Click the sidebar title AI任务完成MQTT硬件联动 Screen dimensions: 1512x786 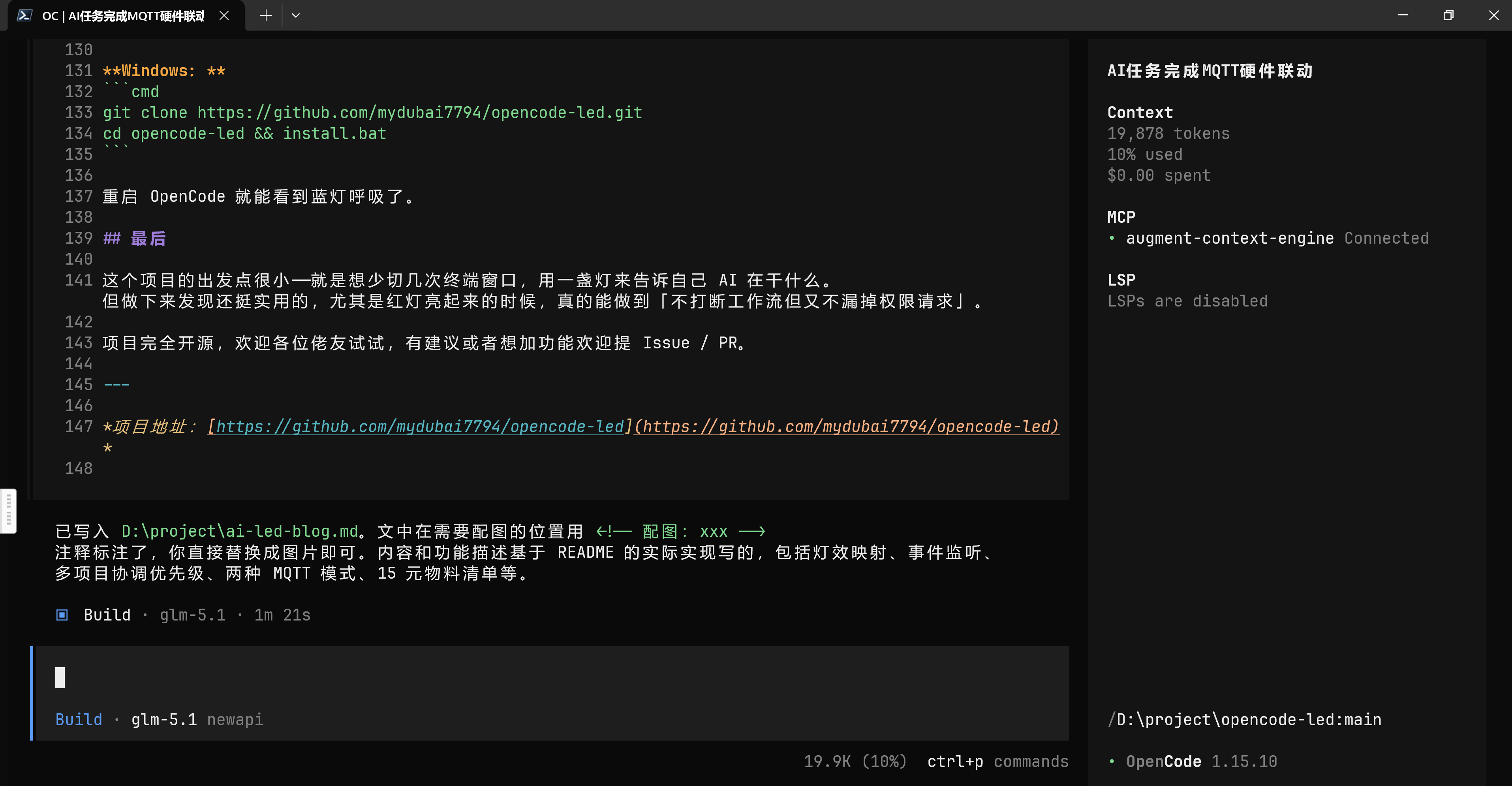(1210, 70)
